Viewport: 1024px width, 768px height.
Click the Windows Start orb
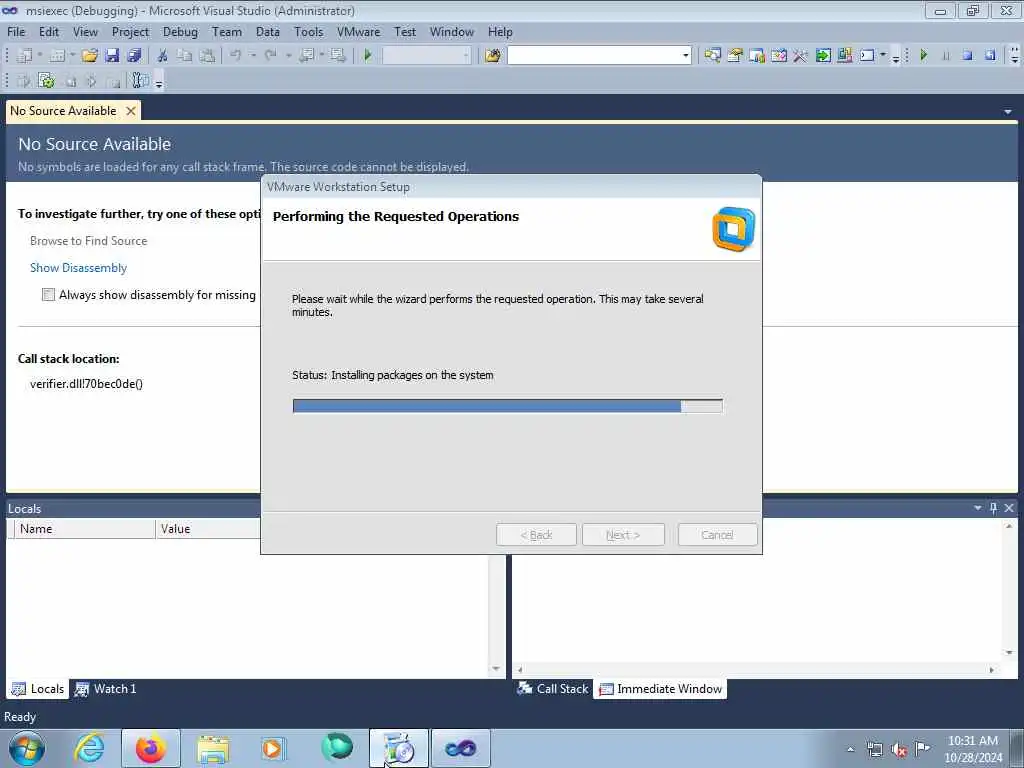[26, 748]
